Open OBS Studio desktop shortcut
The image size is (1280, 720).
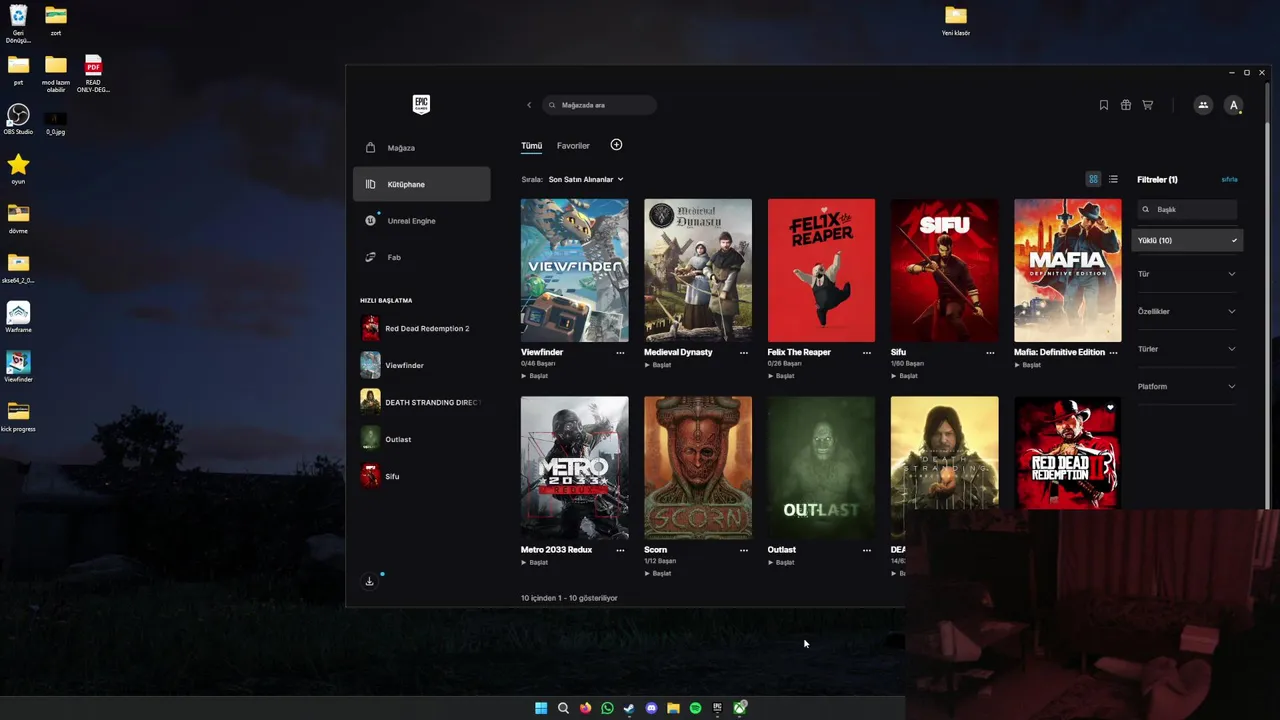coord(18,119)
